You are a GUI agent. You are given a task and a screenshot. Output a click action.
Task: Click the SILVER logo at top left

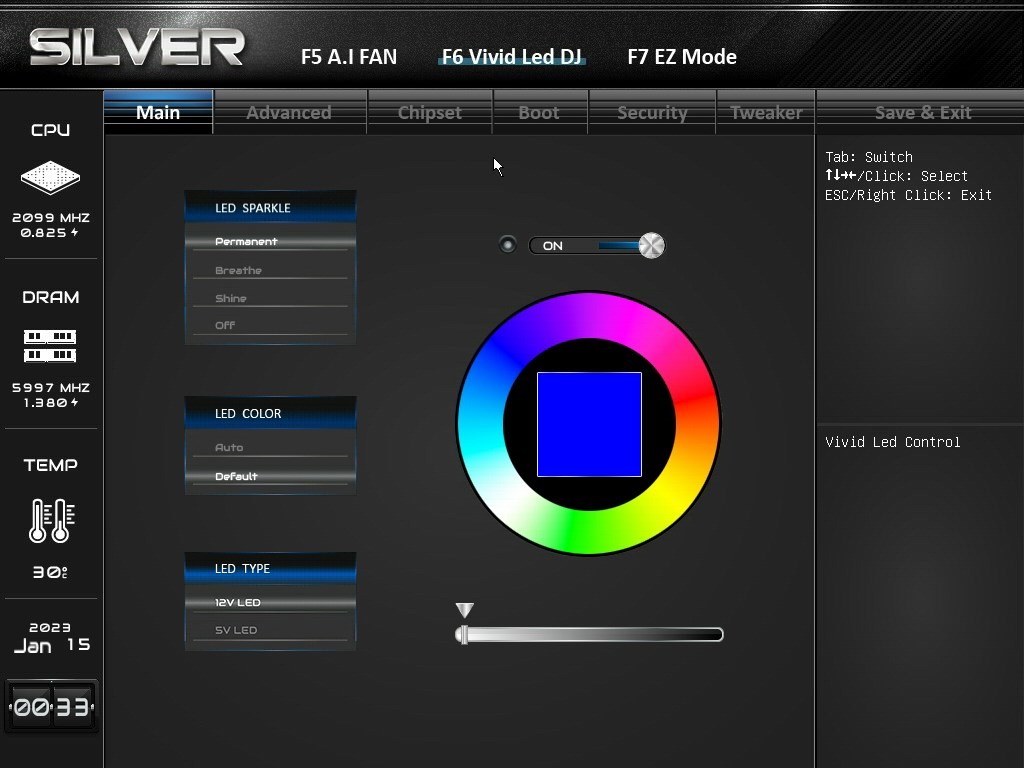tap(137, 48)
